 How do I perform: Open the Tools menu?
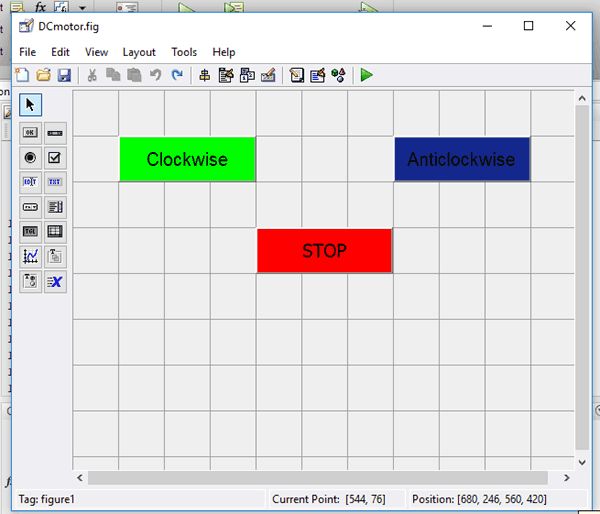[184, 52]
